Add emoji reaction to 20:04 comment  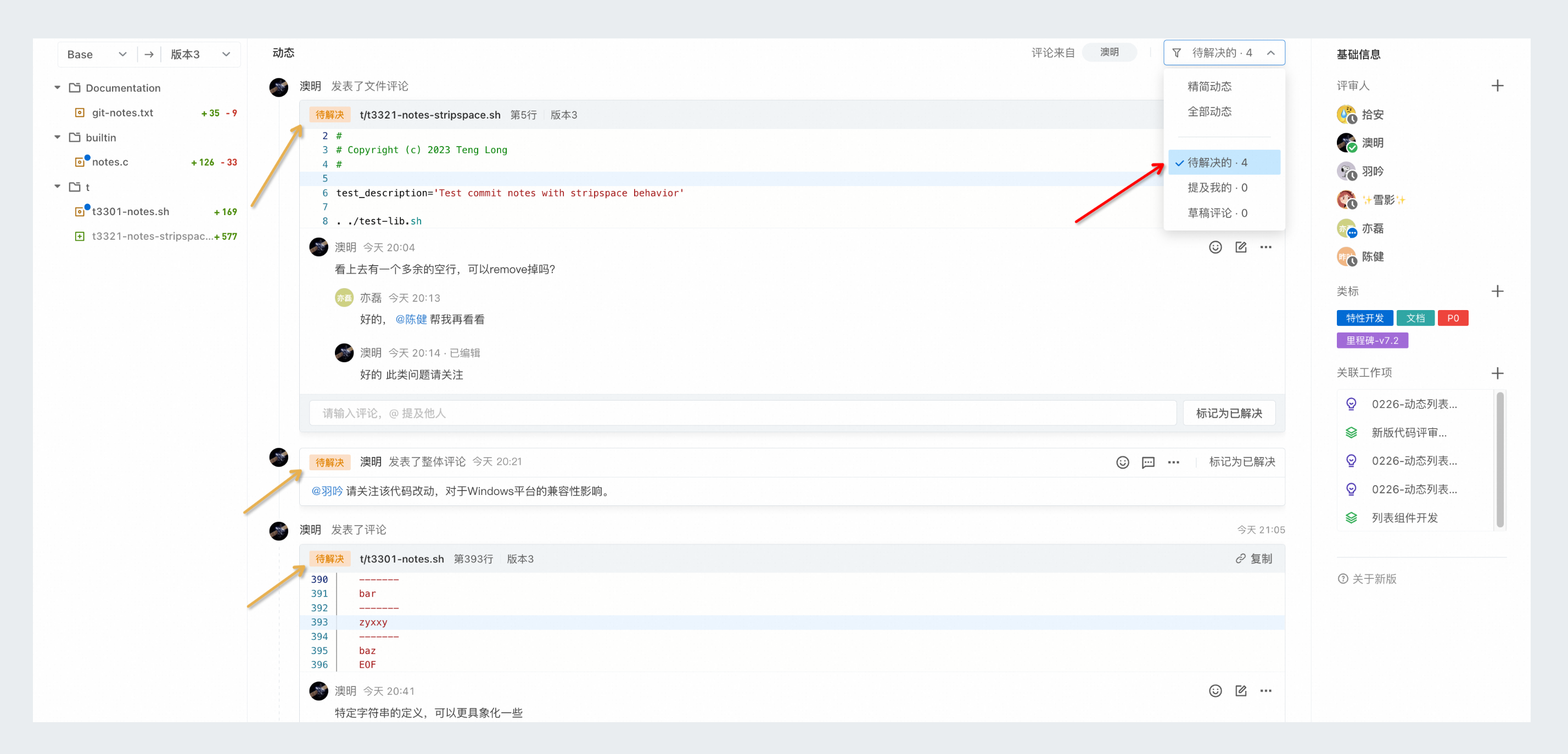[1215, 247]
